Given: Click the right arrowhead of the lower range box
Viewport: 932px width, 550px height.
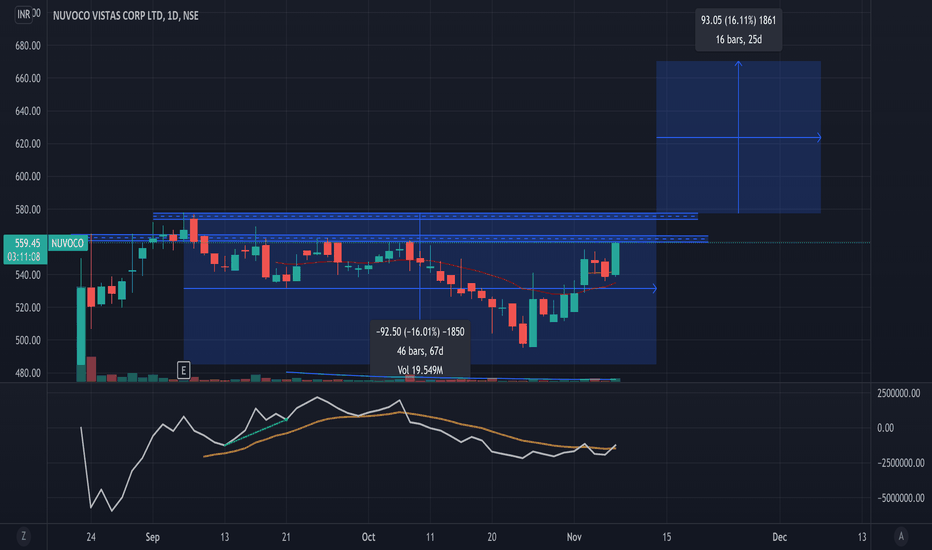Looking at the screenshot, I should coord(654,288).
